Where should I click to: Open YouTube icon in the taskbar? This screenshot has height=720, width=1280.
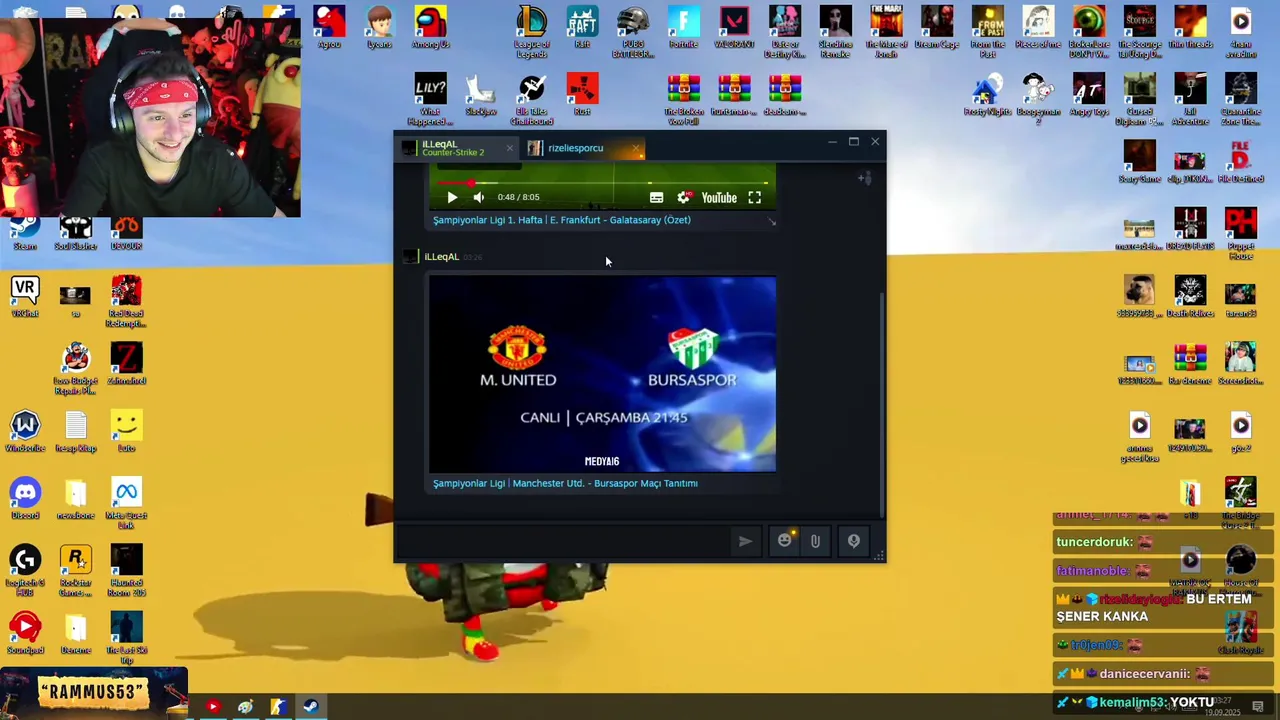click(212, 707)
